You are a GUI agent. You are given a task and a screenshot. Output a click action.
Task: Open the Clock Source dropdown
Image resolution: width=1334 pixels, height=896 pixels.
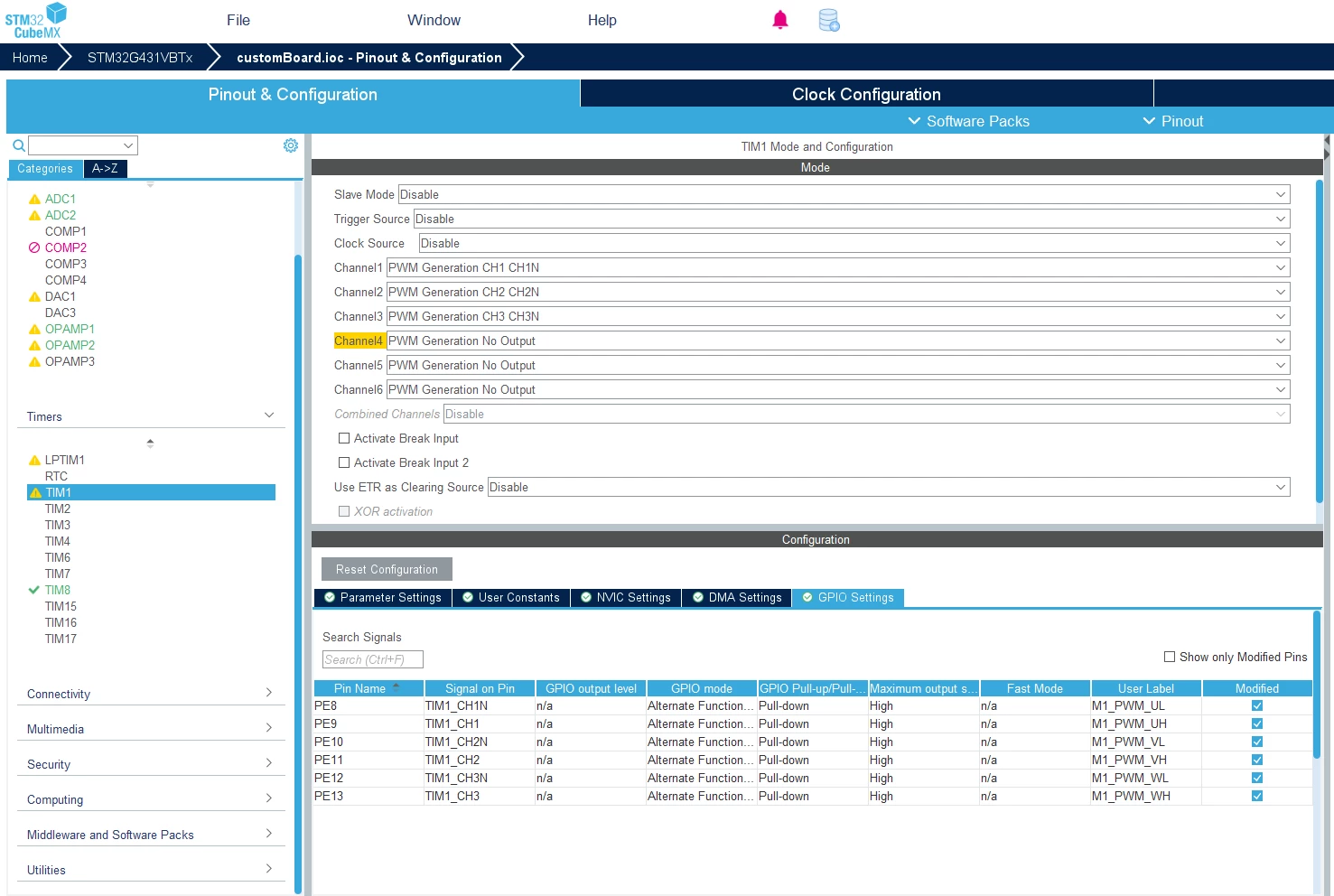[854, 243]
